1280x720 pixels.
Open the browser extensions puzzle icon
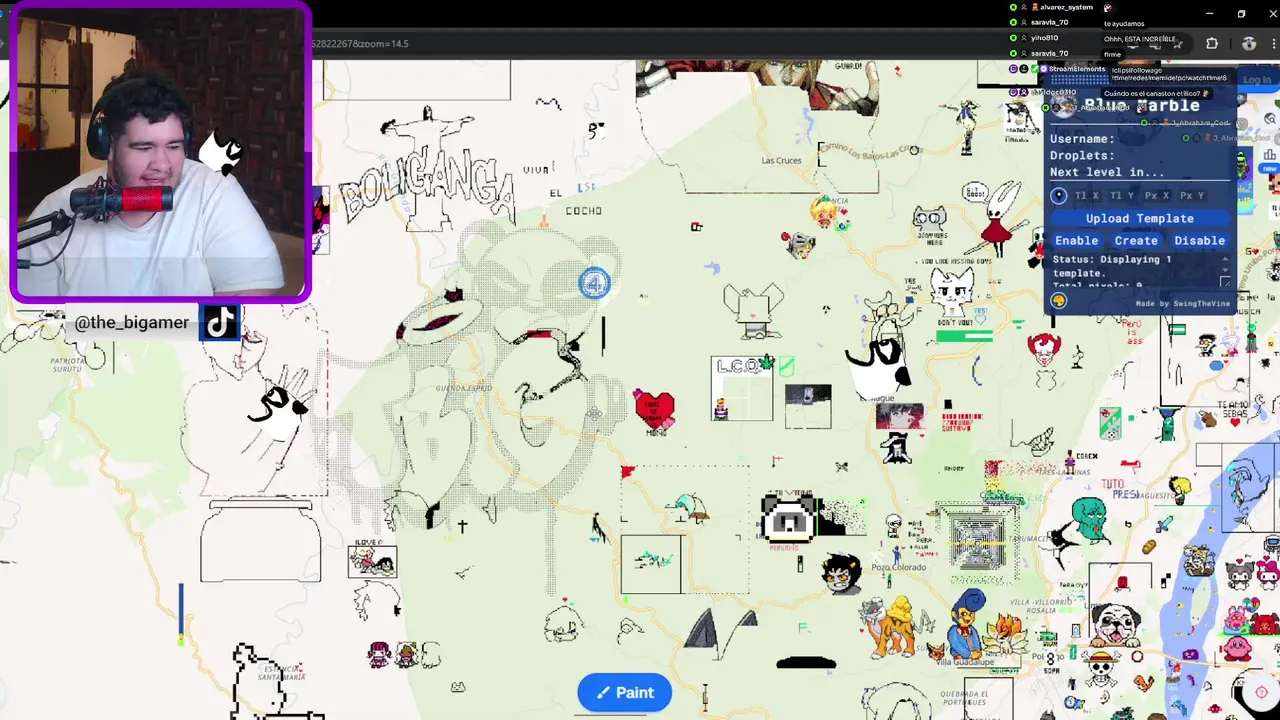pyautogui.click(x=1212, y=43)
